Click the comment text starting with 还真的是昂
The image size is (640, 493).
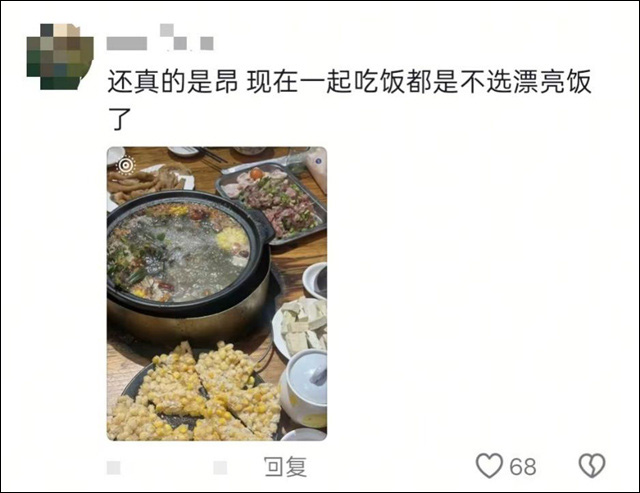[x=349, y=100]
